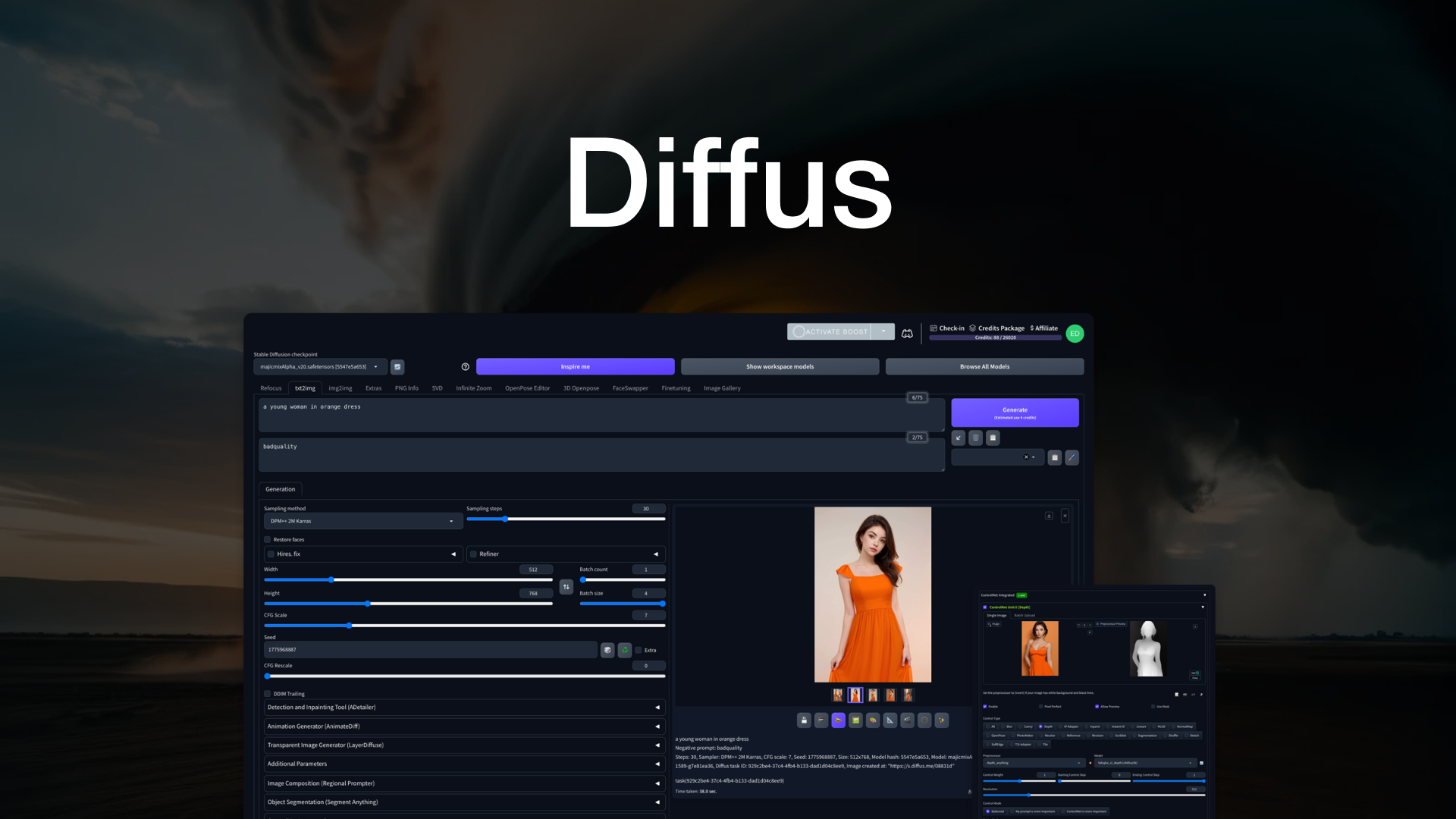This screenshot has width=1456, height=819.
Task: Open the Sampling method dropdown
Action: point(362,521)
